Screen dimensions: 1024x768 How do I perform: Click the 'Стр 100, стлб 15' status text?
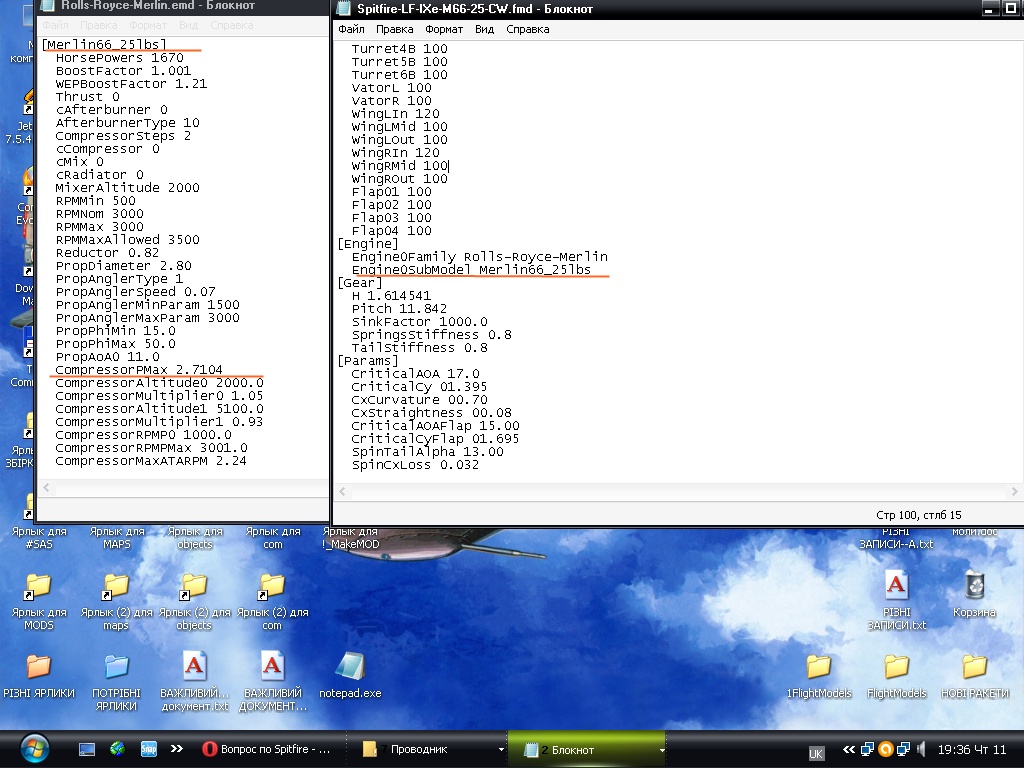[x=919, y=515]
